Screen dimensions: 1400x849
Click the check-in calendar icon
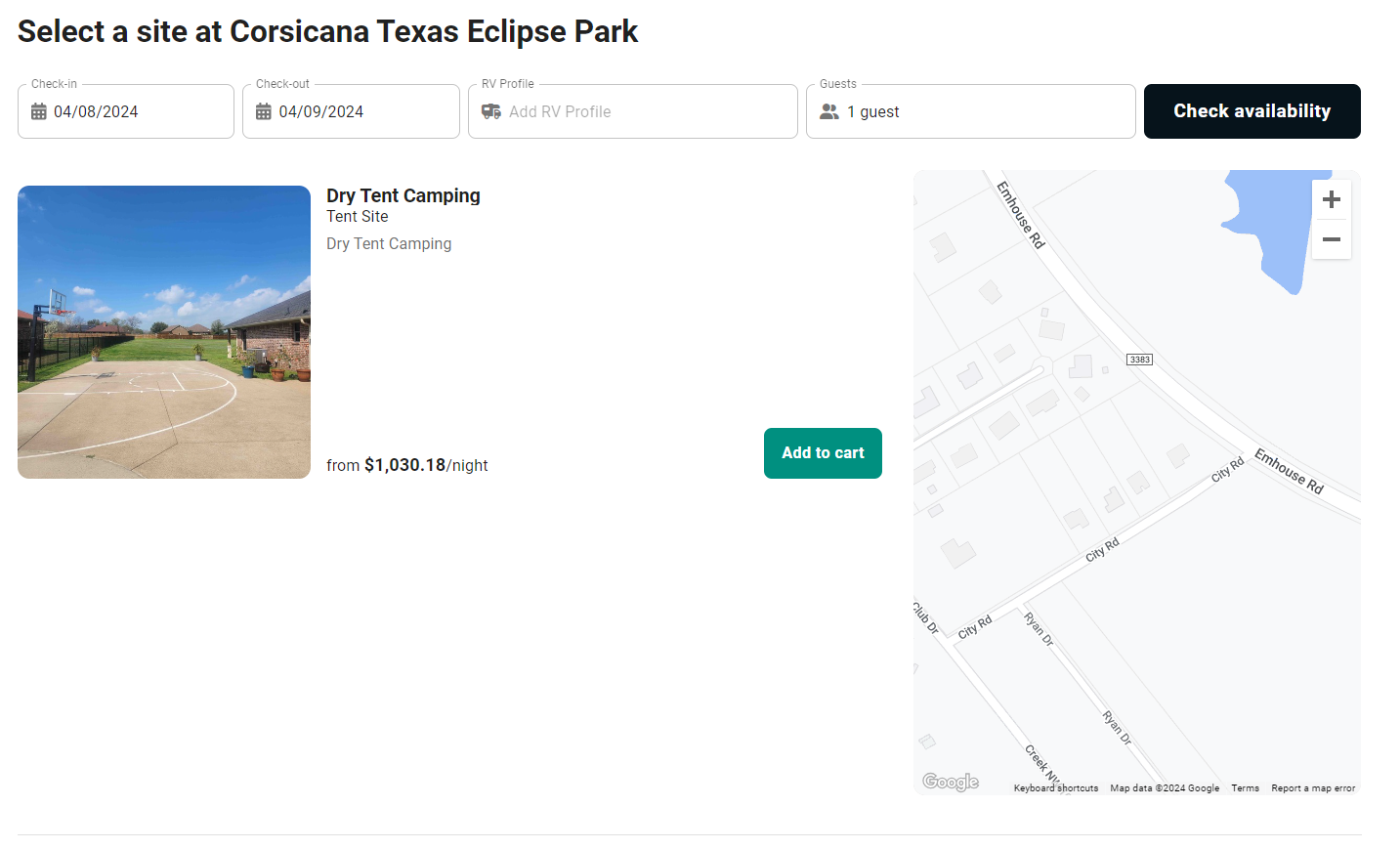coord(39,112)
